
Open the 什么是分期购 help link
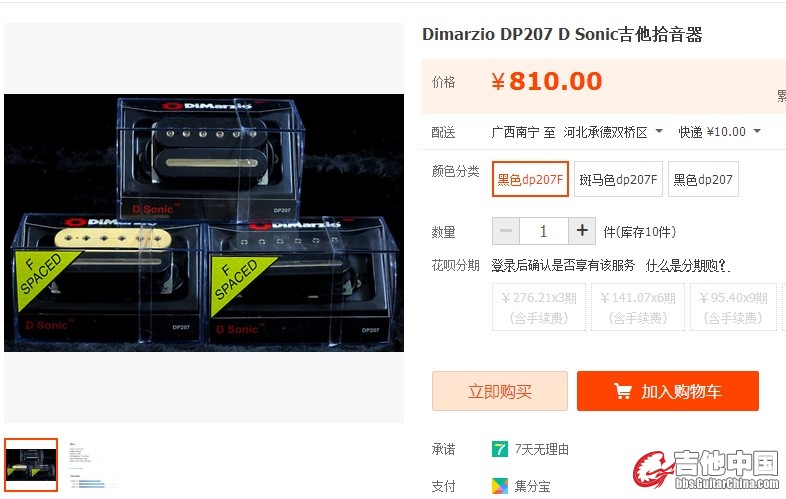click(x=687, y=265)
